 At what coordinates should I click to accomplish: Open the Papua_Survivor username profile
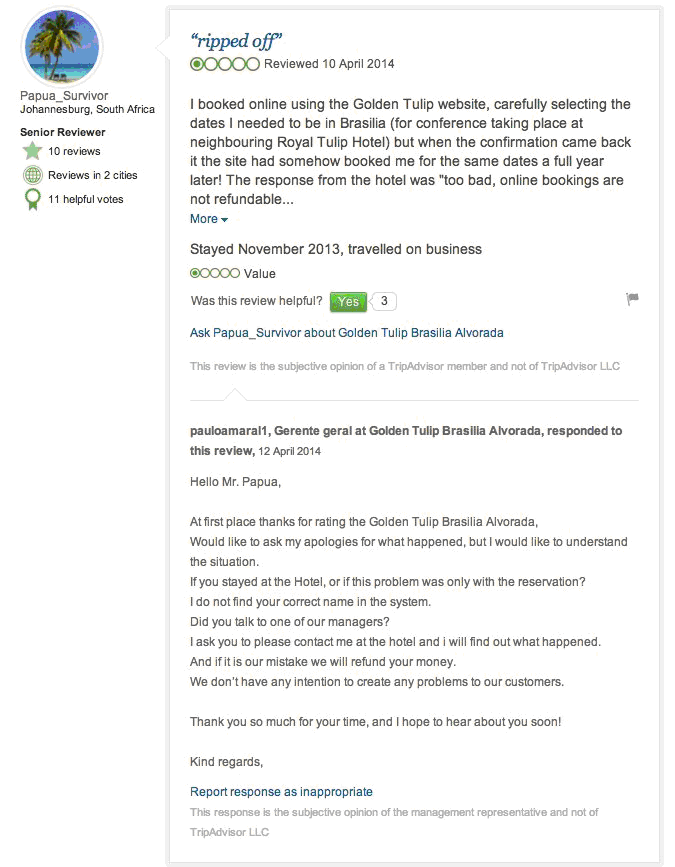[x=64, y=96]
